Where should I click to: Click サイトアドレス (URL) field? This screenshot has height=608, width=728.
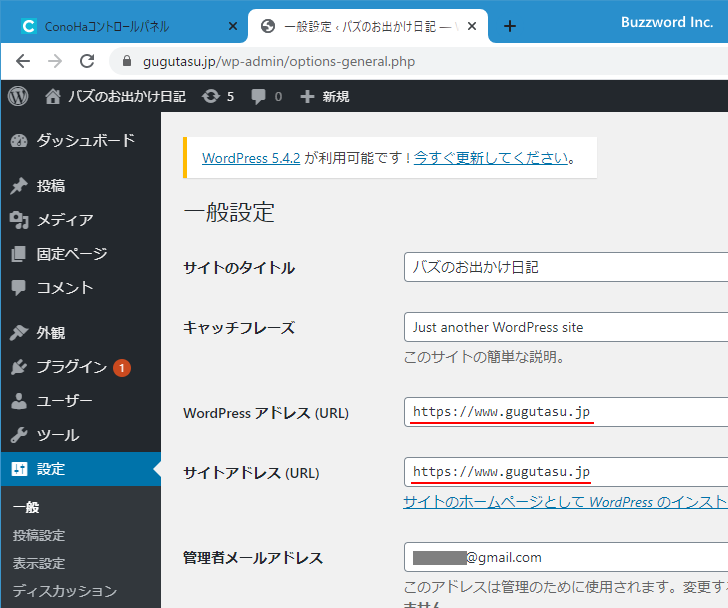566,472
